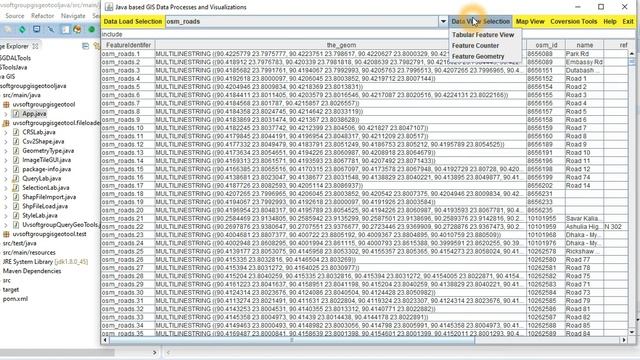
Task: Click the file icon of package-info.java
Action: [16, 169]
